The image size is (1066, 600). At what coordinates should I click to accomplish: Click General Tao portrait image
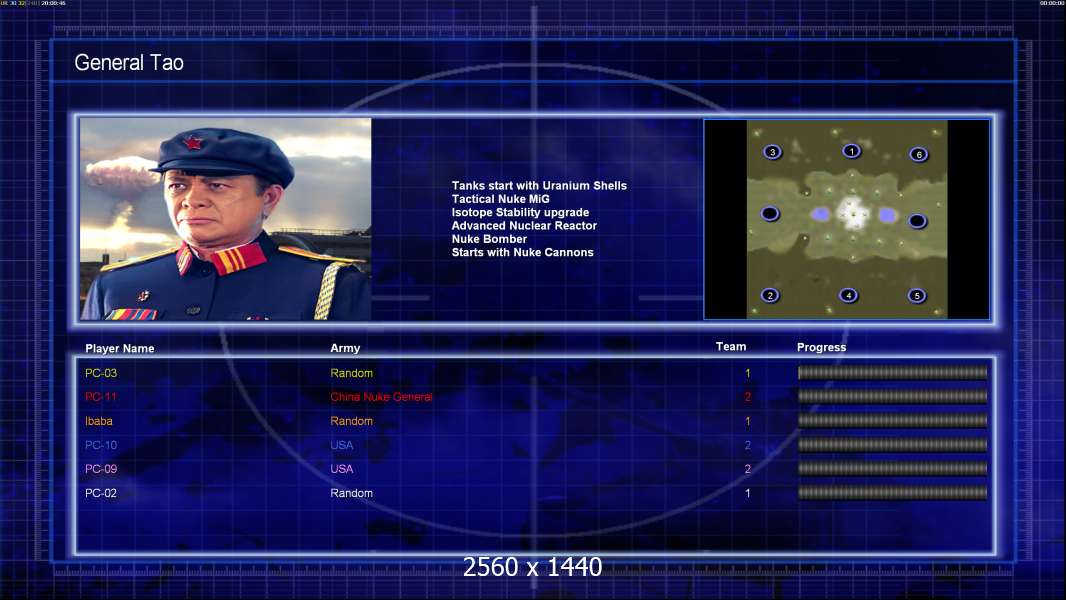pyautogui.click(x=226, y=219)
